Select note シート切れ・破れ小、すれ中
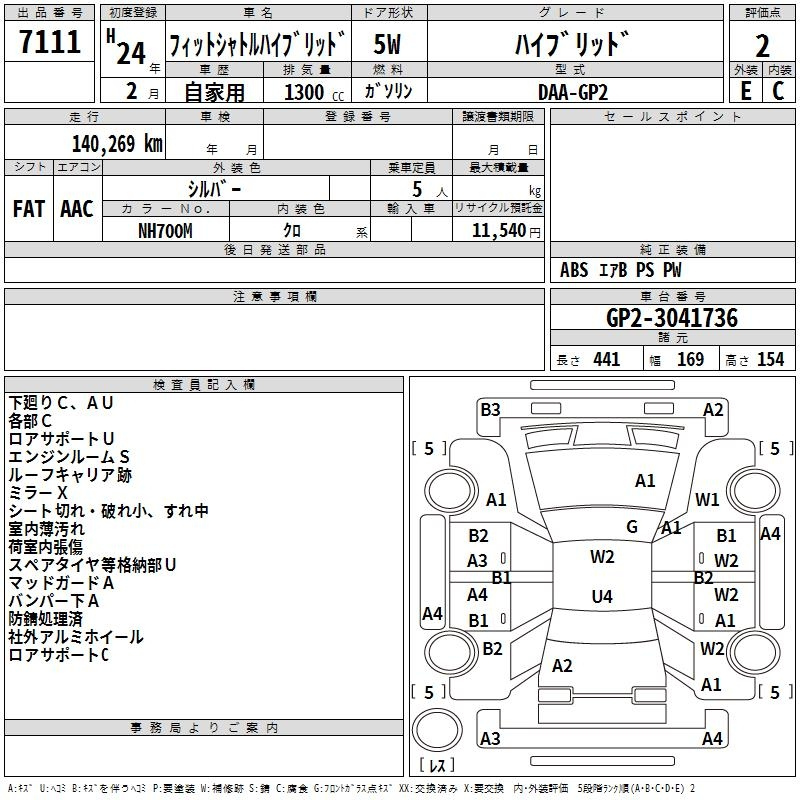This screenshot has height=800, width=800. click(108, 511)
